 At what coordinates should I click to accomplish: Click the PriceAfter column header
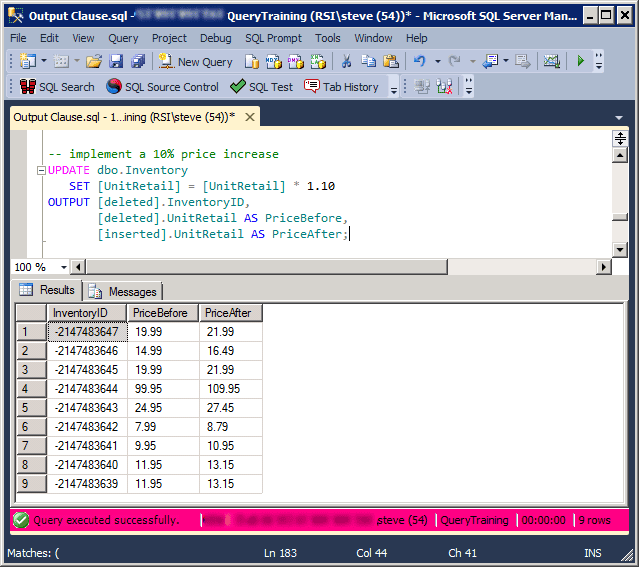tap(231, 313)
